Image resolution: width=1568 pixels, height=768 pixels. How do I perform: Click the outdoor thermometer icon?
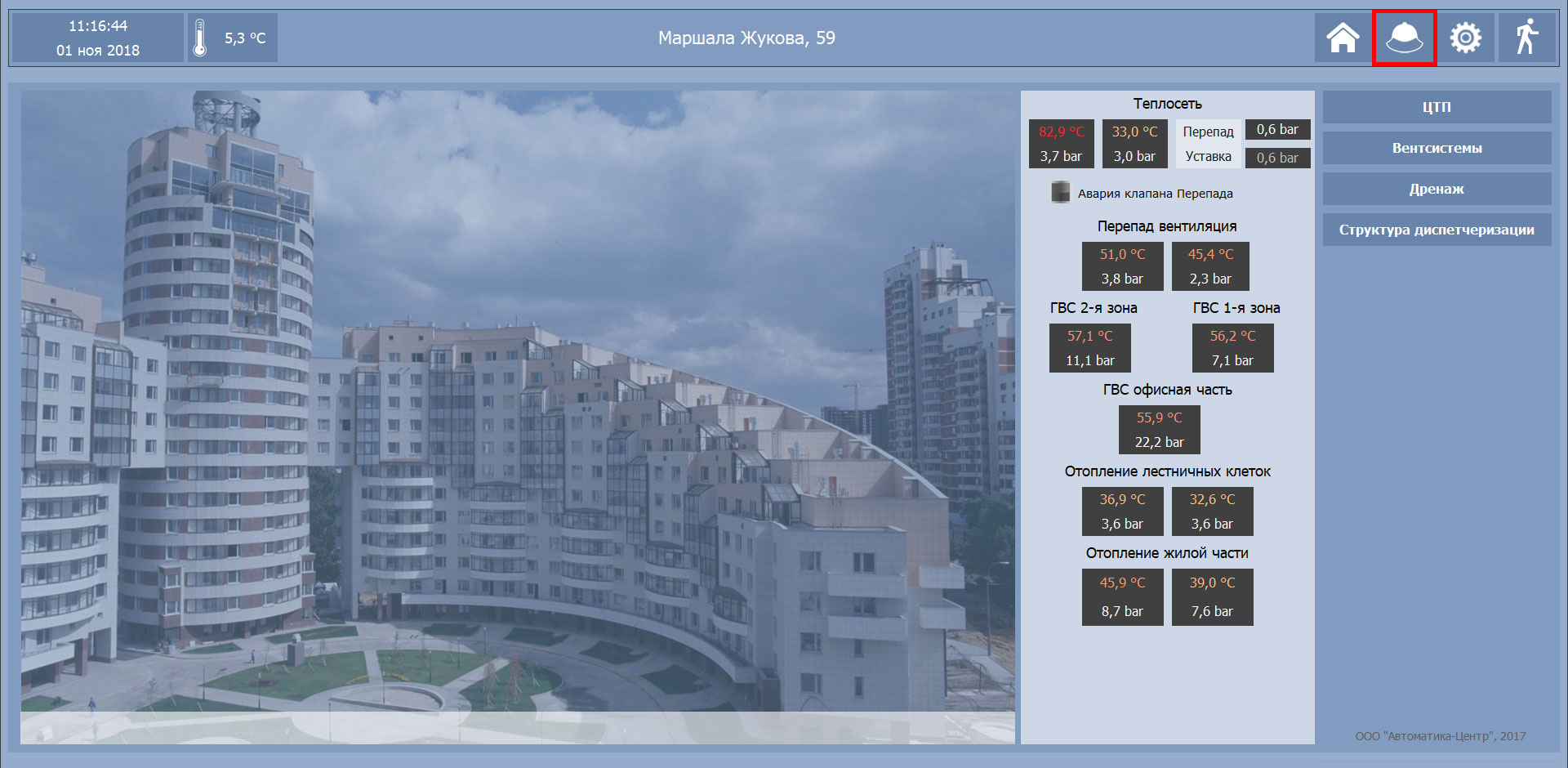pyautogui.click(x=200, y=38)
